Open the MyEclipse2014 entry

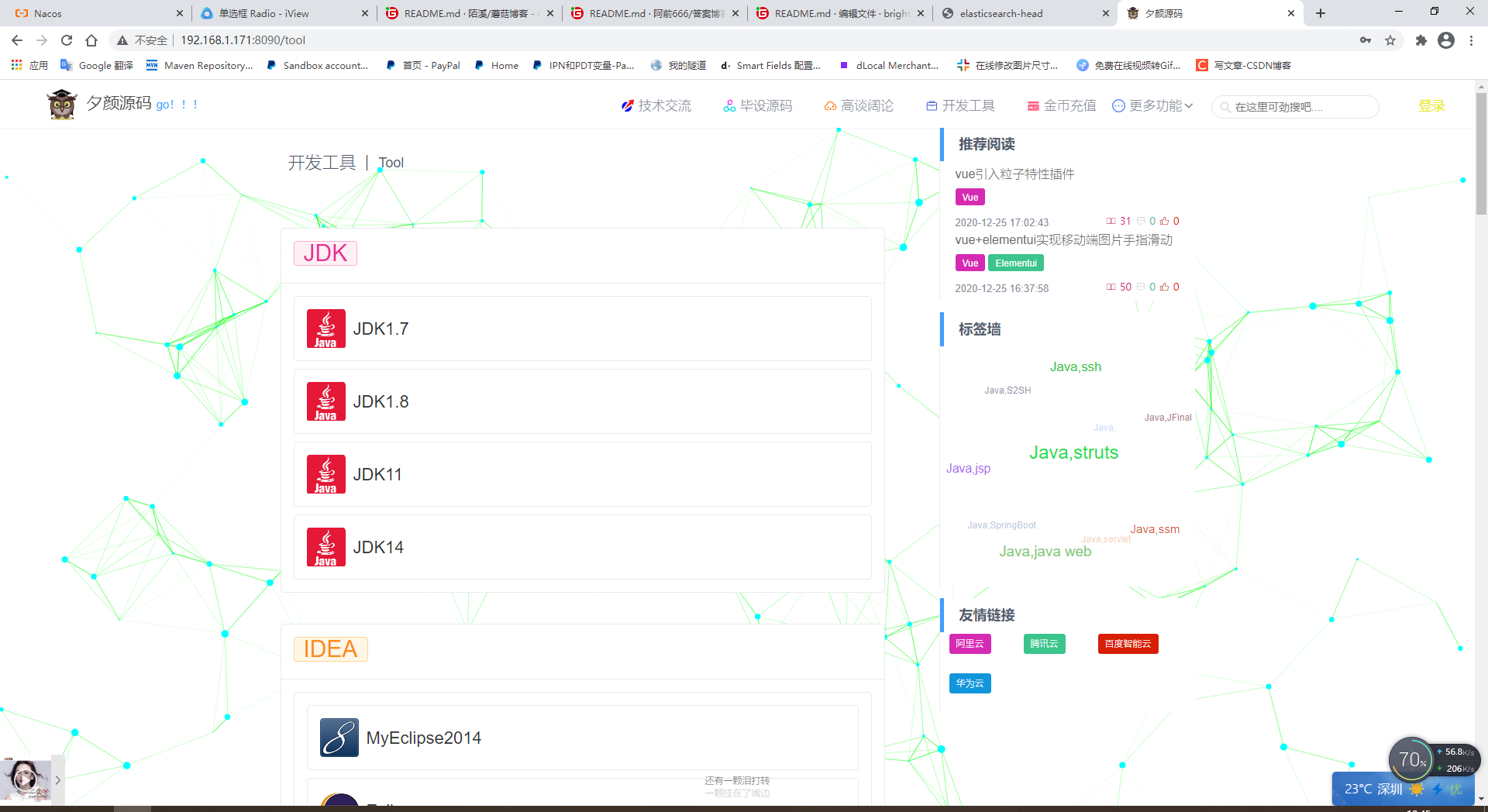point(583,738)
